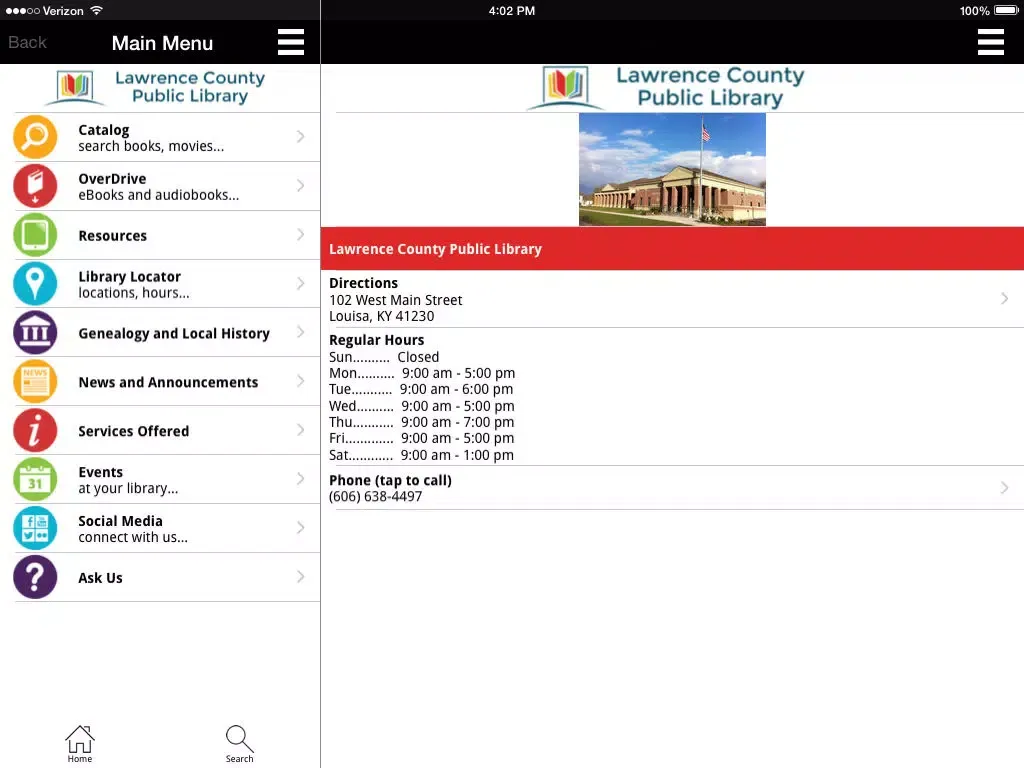Expand the Events row chevron

(300, 479)
